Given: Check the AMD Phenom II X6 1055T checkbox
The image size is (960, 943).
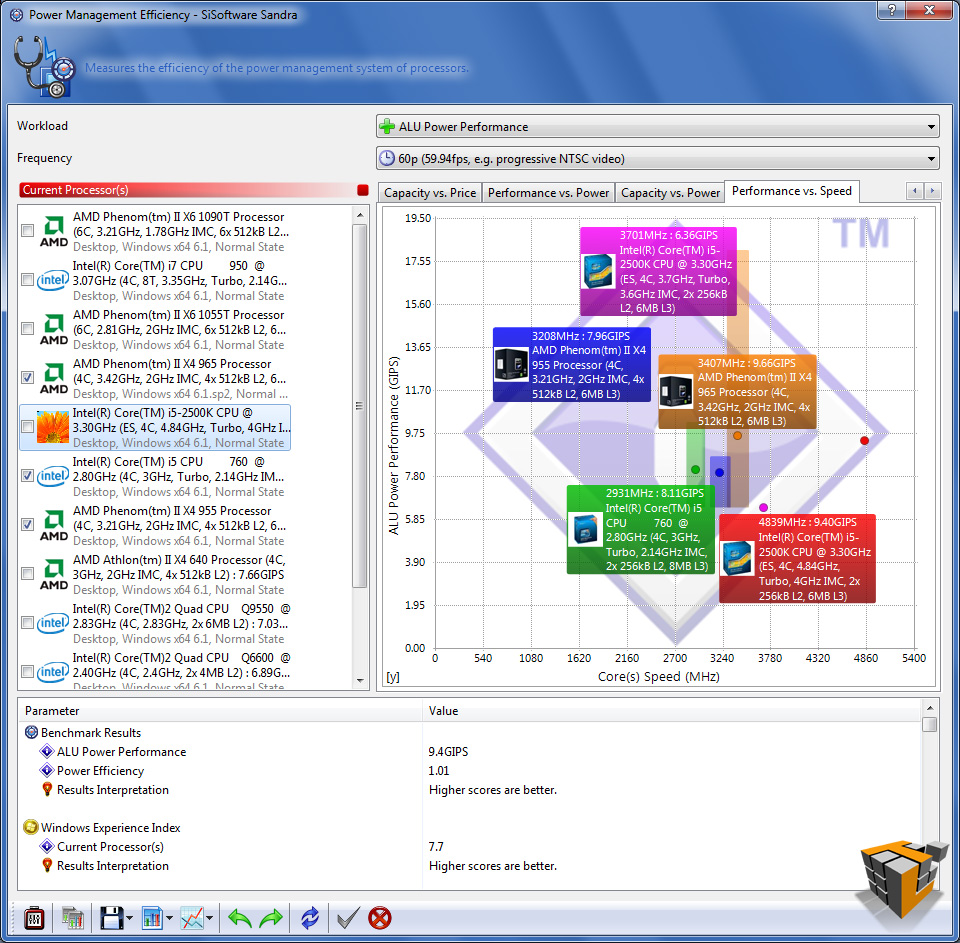Looking at the screenshot, I should point(28,329).
